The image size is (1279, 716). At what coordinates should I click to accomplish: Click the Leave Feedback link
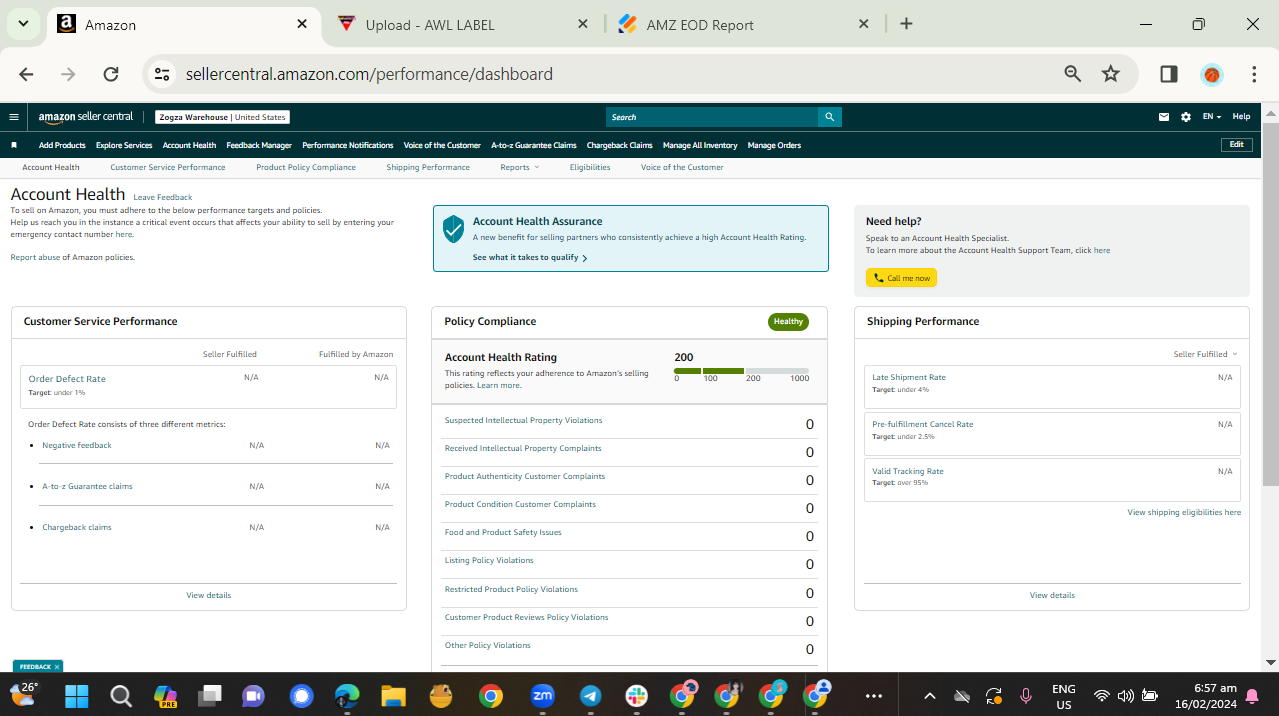163,197
